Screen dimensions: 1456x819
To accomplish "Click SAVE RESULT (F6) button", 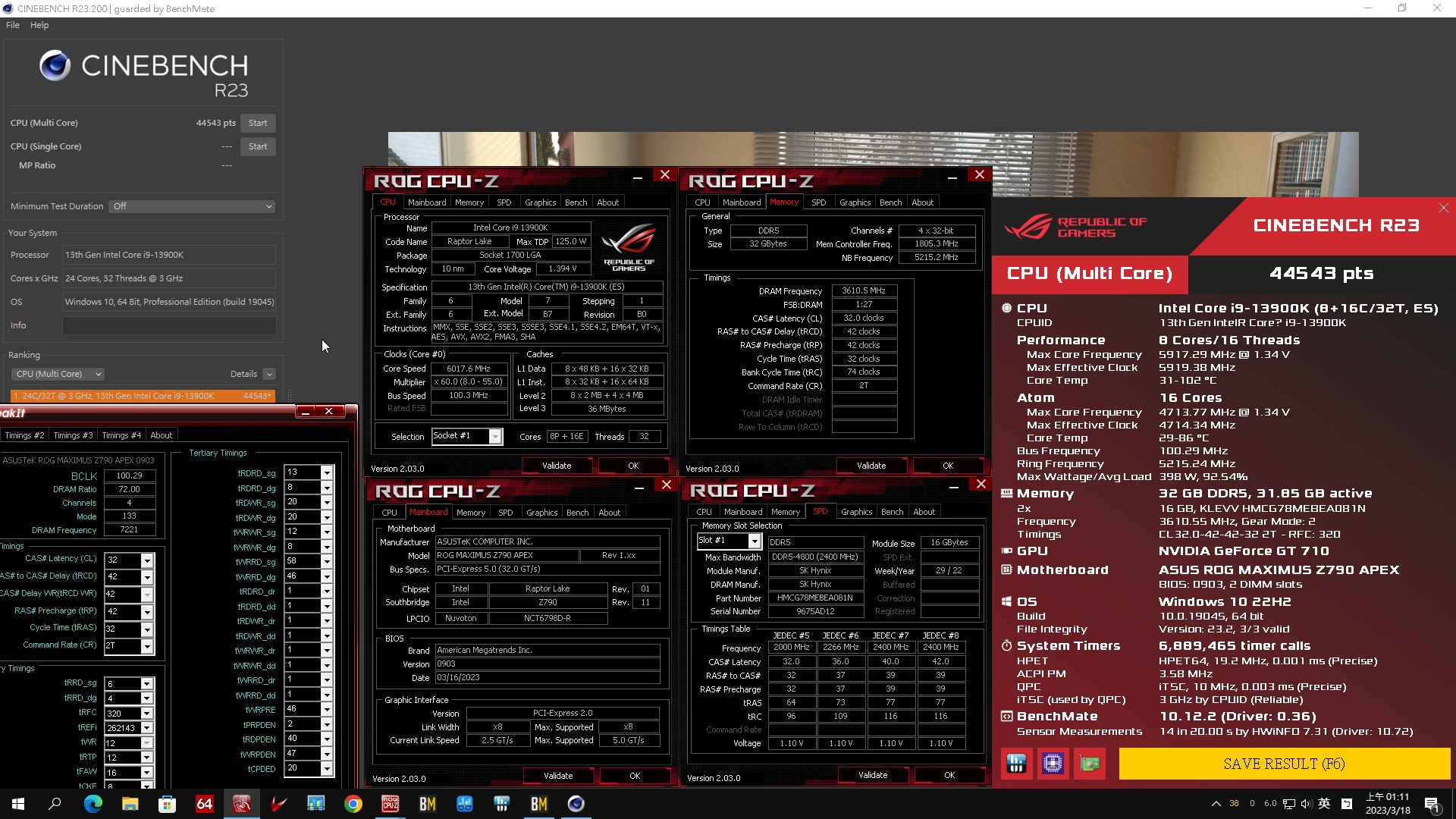I will pos(1284,764).
